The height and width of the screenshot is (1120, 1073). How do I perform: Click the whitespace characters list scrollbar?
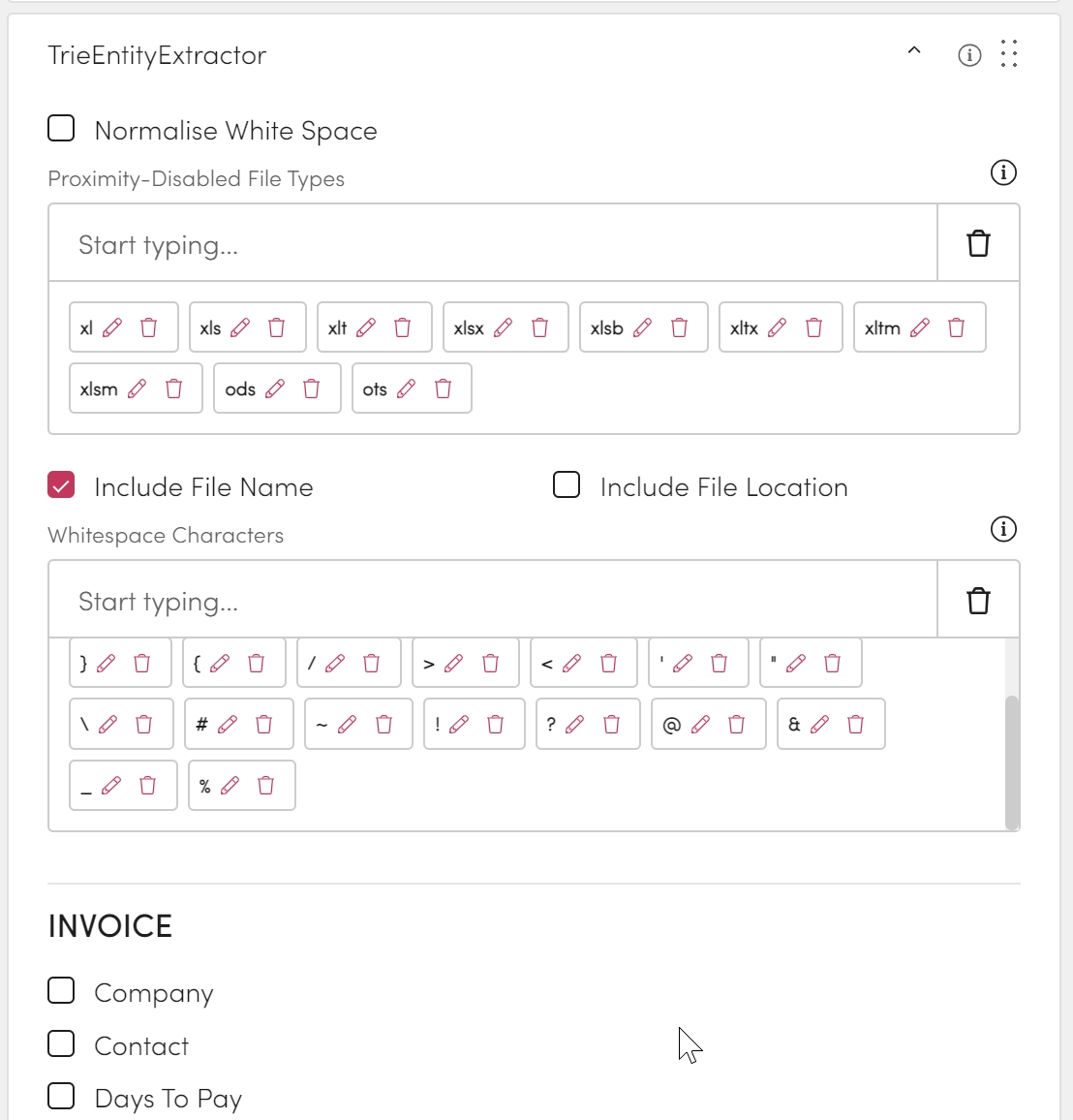click(1012, 762)
